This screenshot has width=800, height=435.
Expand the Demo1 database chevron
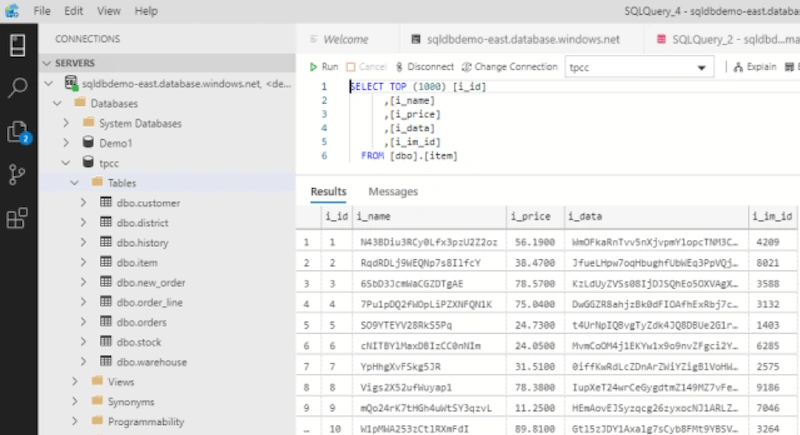click(66, 143)
